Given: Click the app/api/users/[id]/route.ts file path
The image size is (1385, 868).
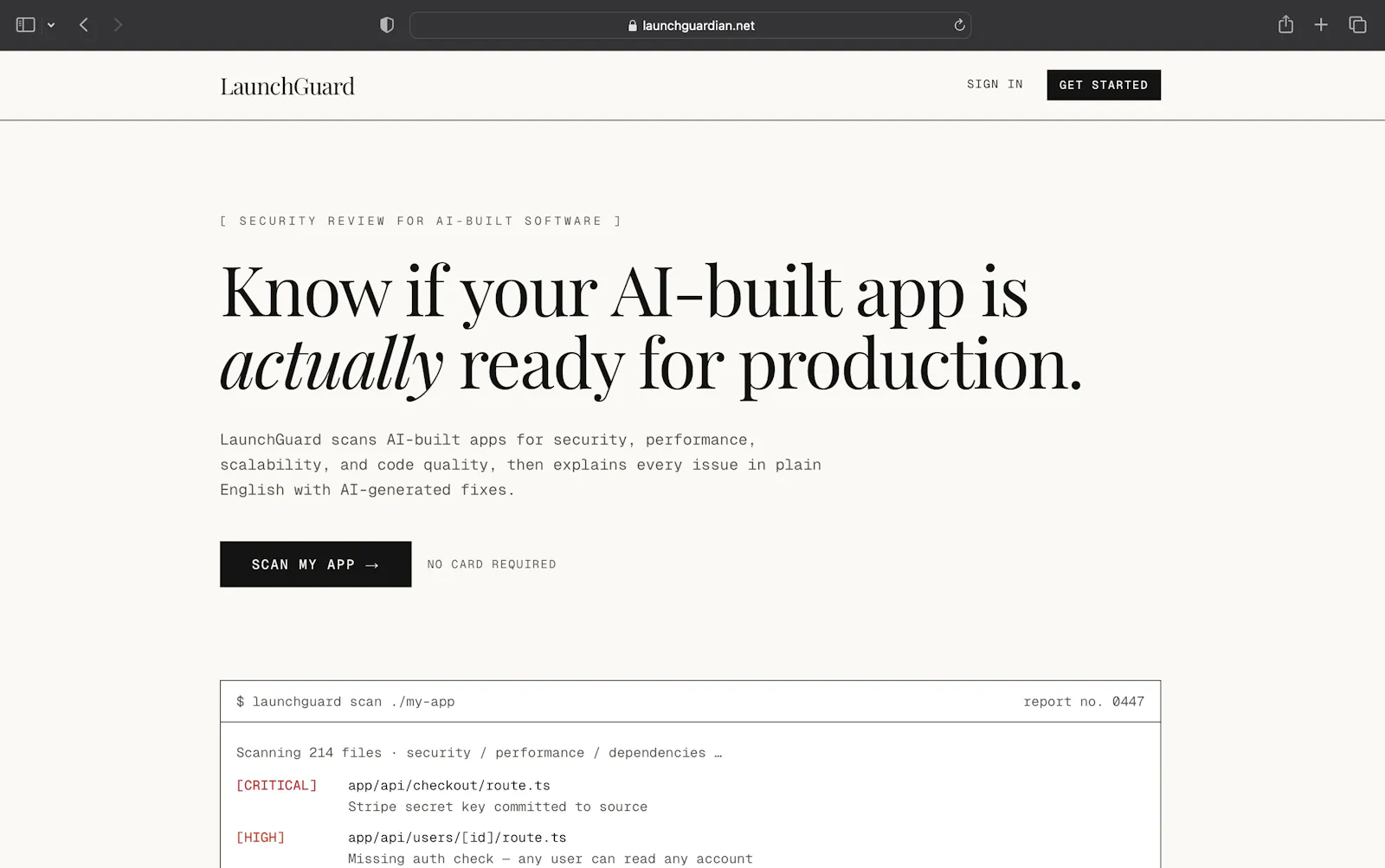Looking at the screenshot, I should (x=457, y=838).
